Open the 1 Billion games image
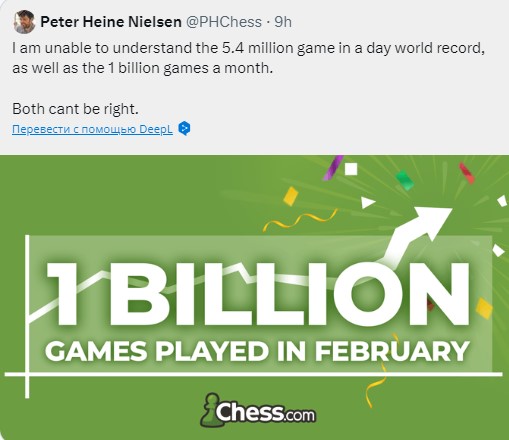This screenshot has width=509, height=440. click(x=254, y=297)
